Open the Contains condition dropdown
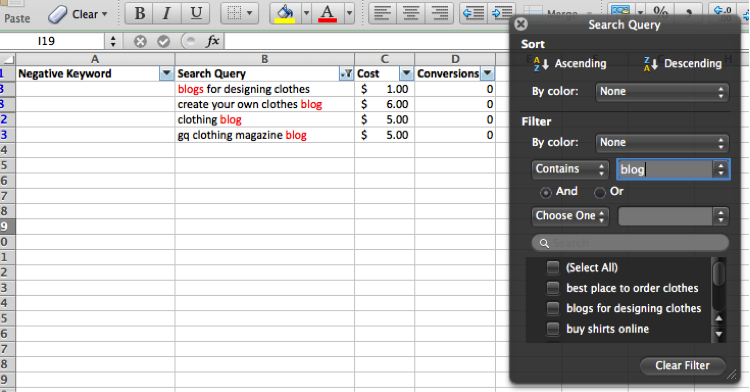The height and width of the screenshot is (392, 750). 570,169
